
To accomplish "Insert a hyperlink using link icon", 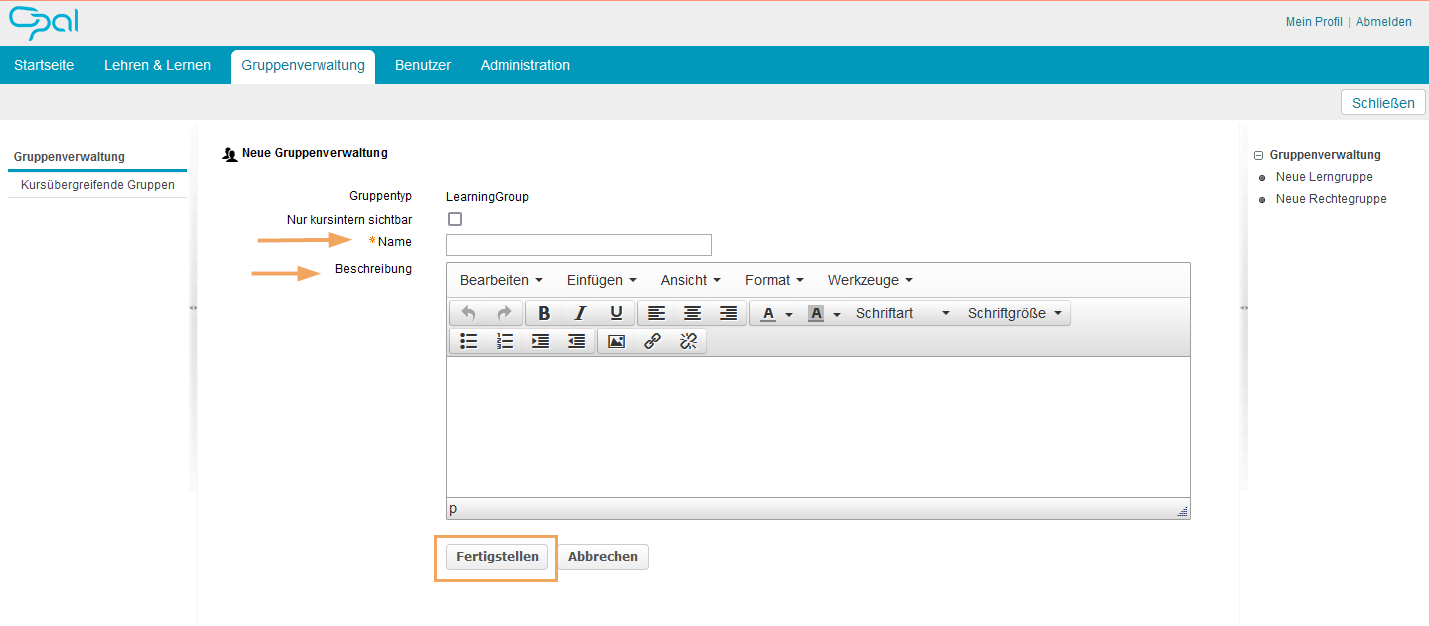I will click(652, 341).
